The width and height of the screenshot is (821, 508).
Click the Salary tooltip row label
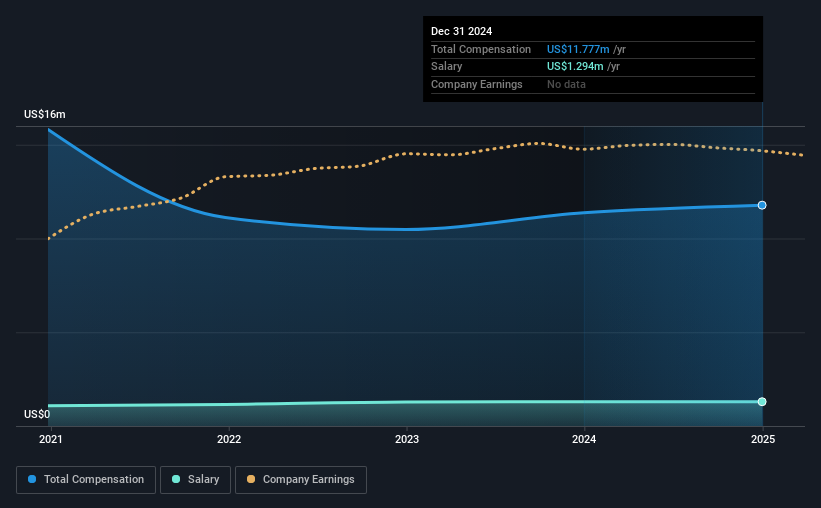coord(447,67)
